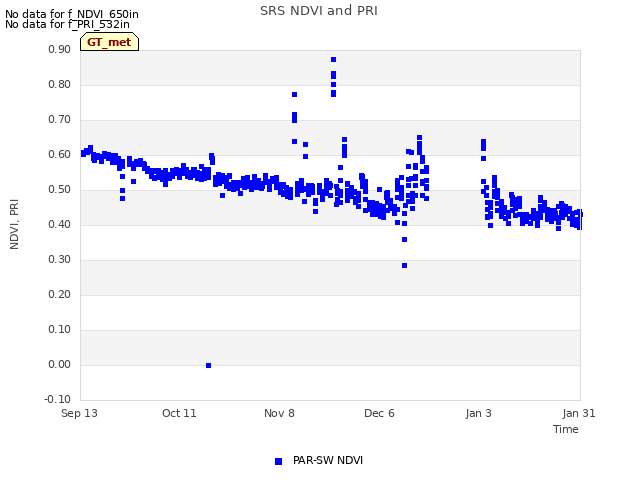
Task: Click the Dec 6 x-axis tick label
Action: pyautogui.click(x=379, y=413)
